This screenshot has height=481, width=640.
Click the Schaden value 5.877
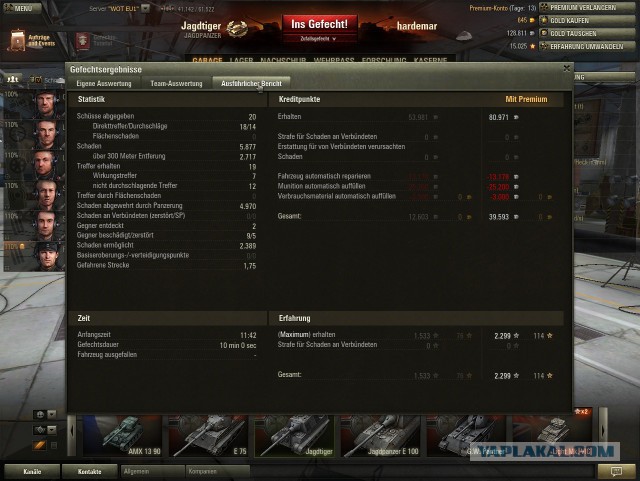(248, 147)
